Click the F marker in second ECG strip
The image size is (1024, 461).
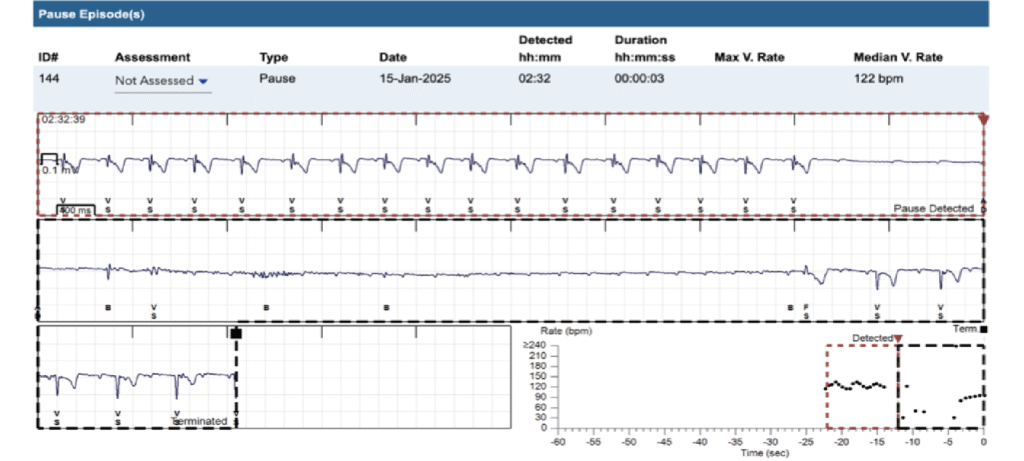[x=806, y=307]
